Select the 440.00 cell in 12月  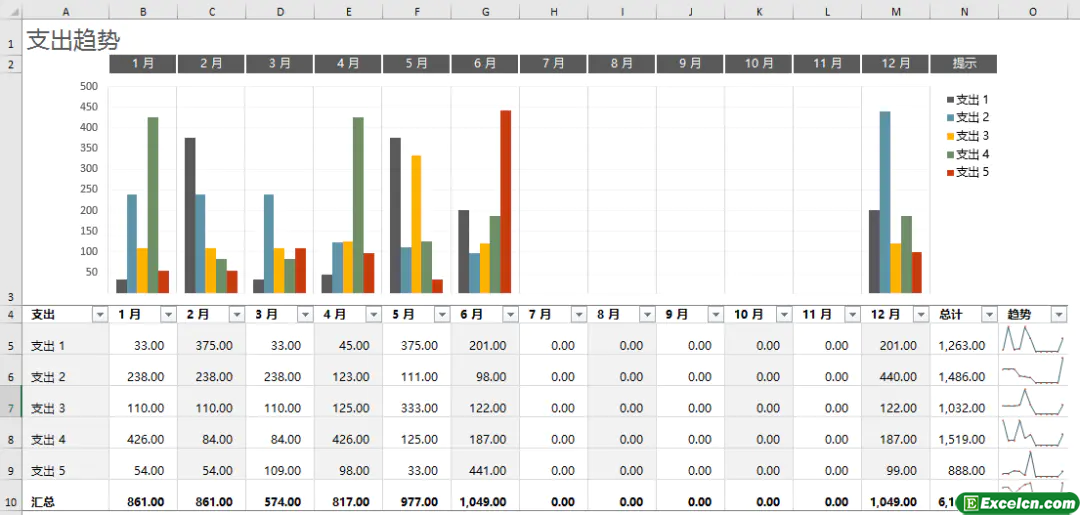895,371
